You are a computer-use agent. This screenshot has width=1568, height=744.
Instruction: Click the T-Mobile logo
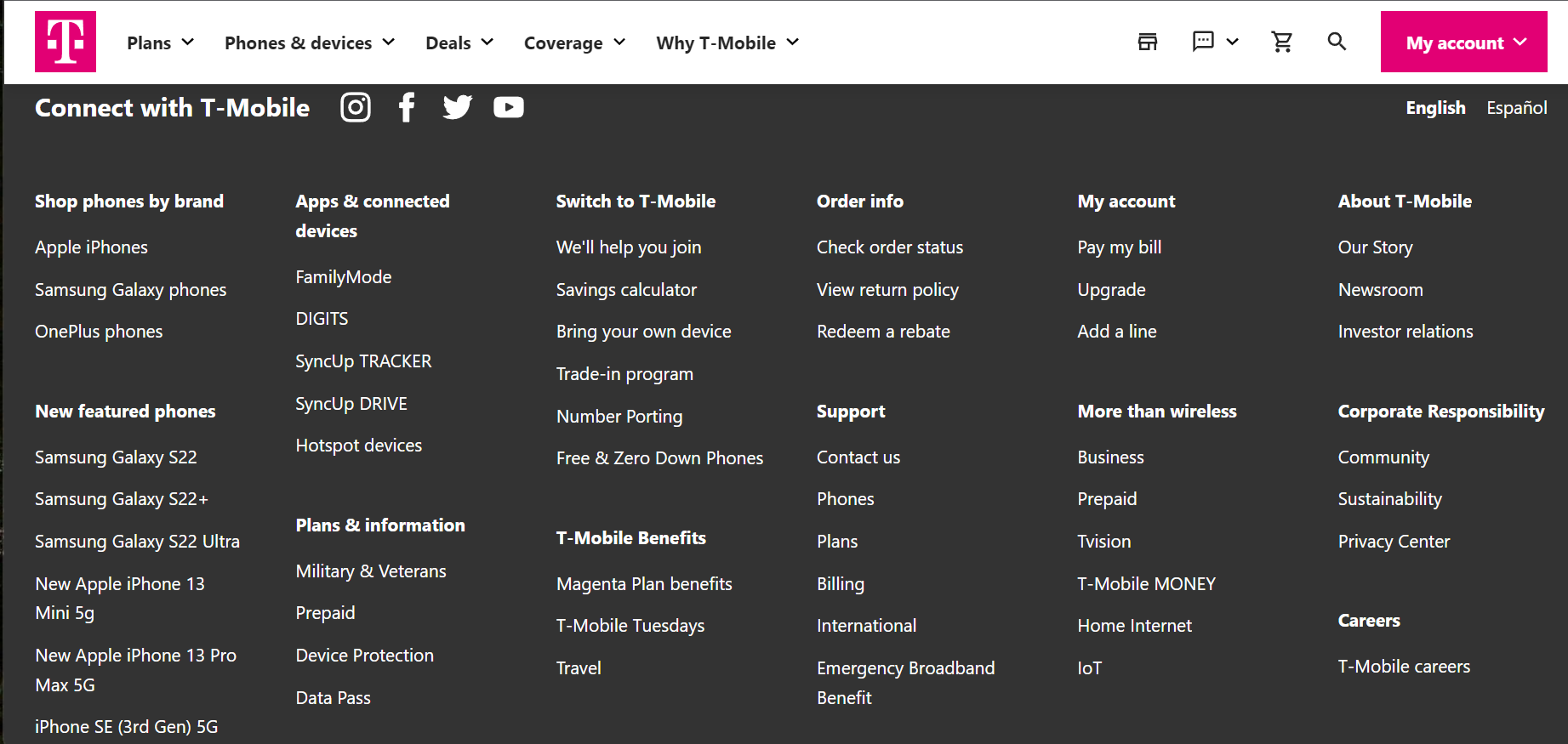click(x=66, y=42)
